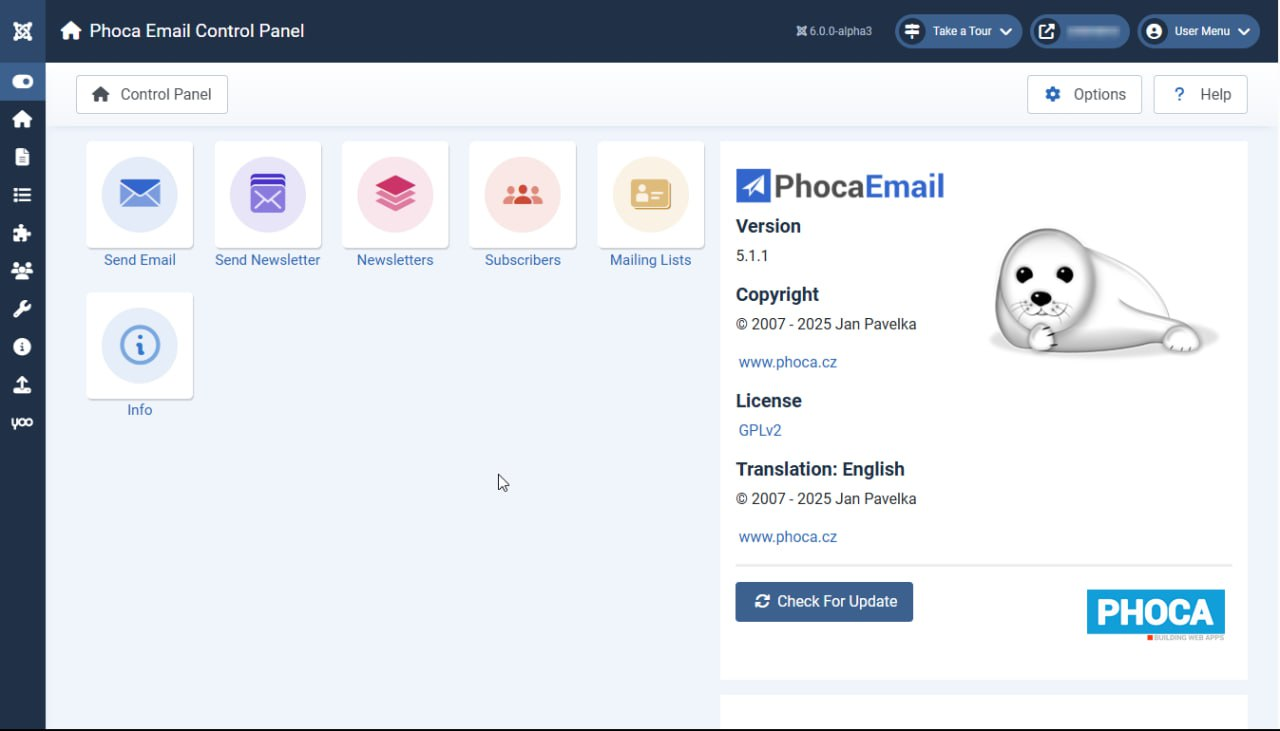1280x731 pixels.
Task: Open the Subscribers group icon
Action: 523,194
